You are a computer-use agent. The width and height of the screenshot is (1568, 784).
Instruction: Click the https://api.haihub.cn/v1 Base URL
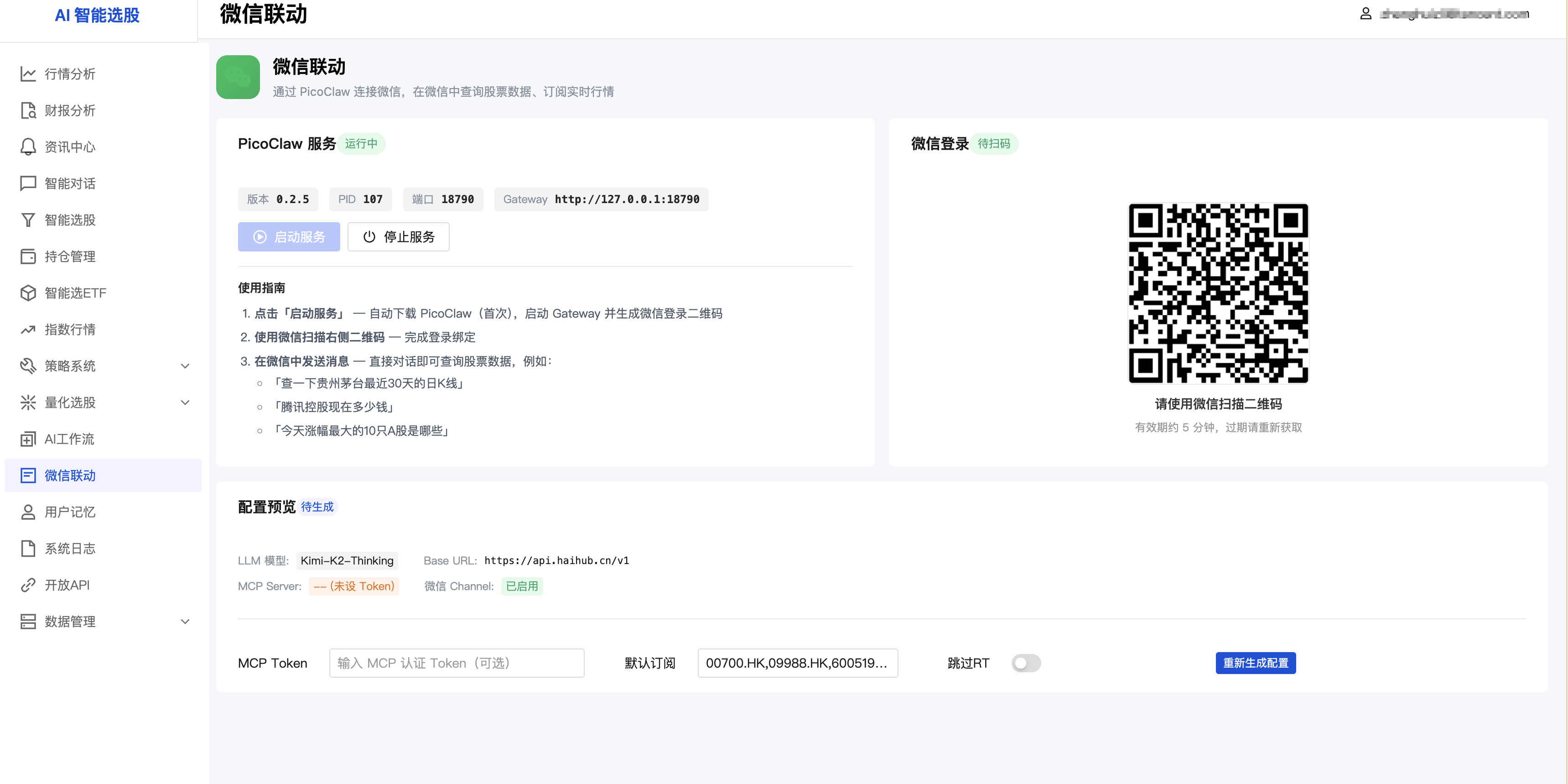[x=557, y=561]
